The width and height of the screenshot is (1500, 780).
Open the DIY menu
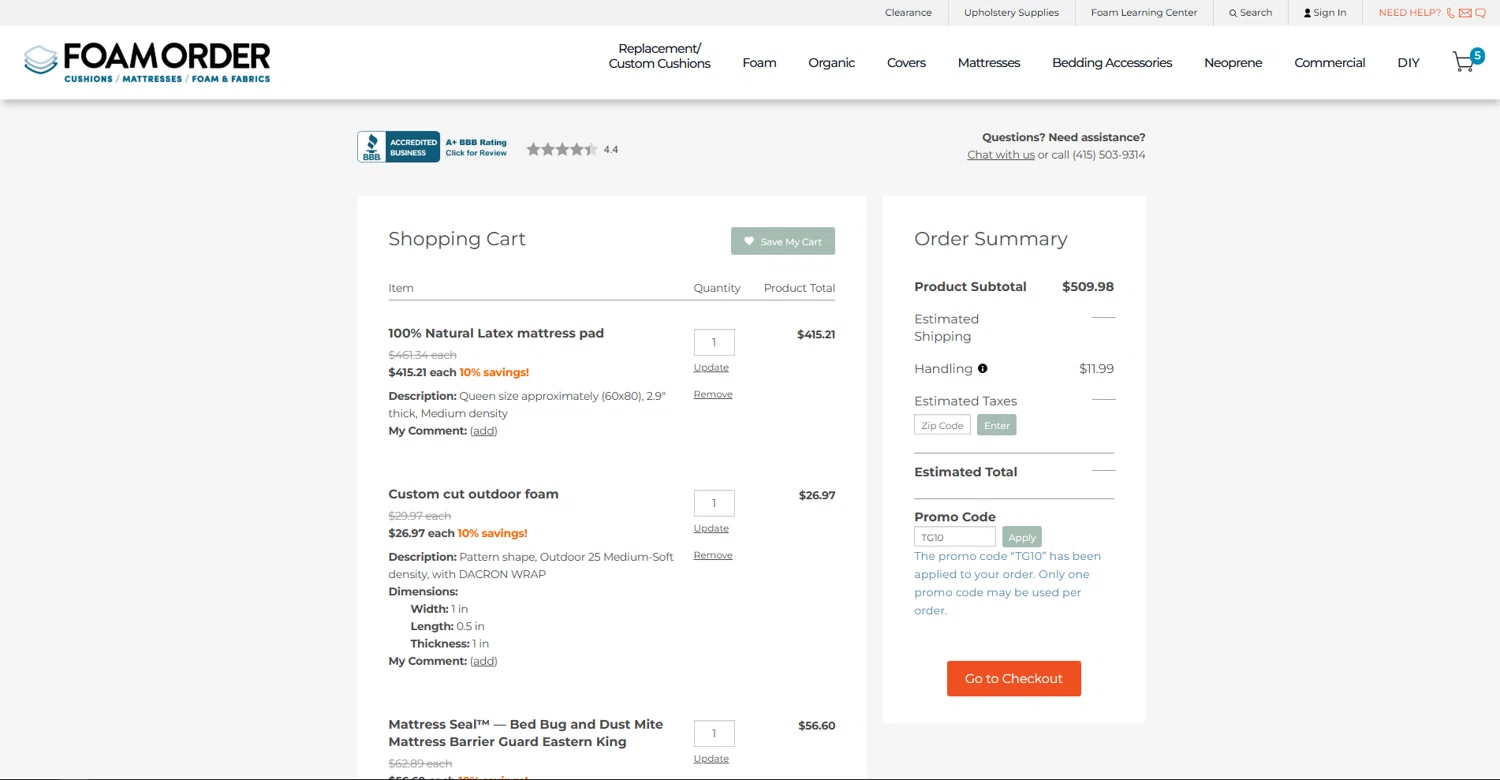1408,62
